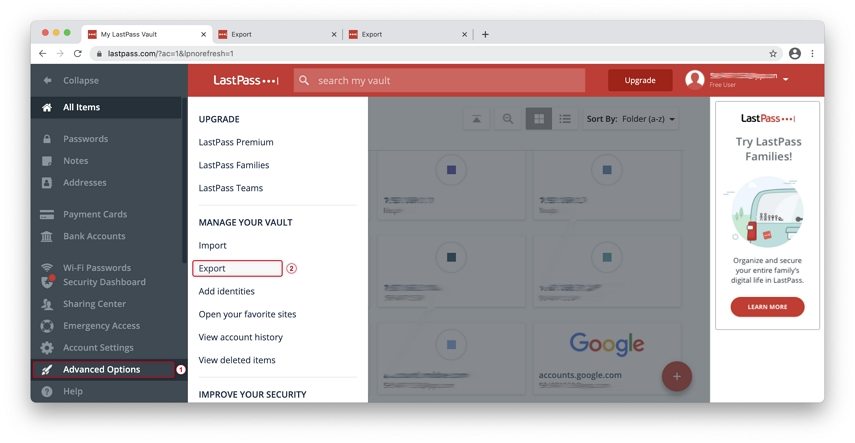Viewport: 855px width, 443px height.
Task: Open Sort By Folder (a-z) dropdown
Action: click(631, 119)
